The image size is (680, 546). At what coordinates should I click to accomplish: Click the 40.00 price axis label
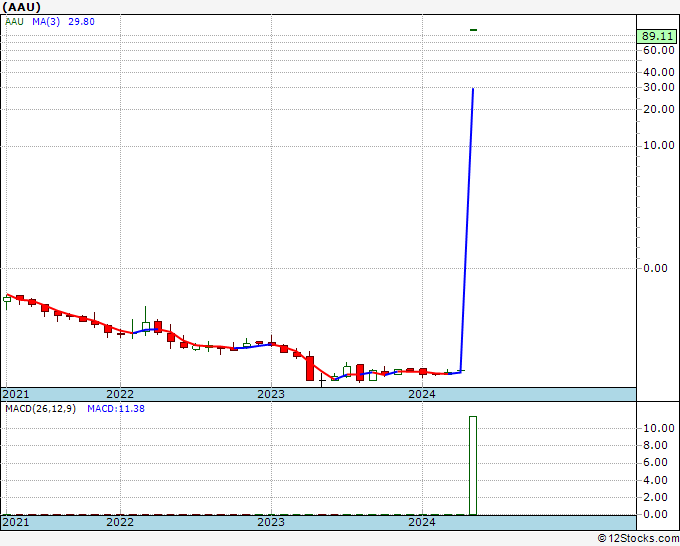[659, 72]
